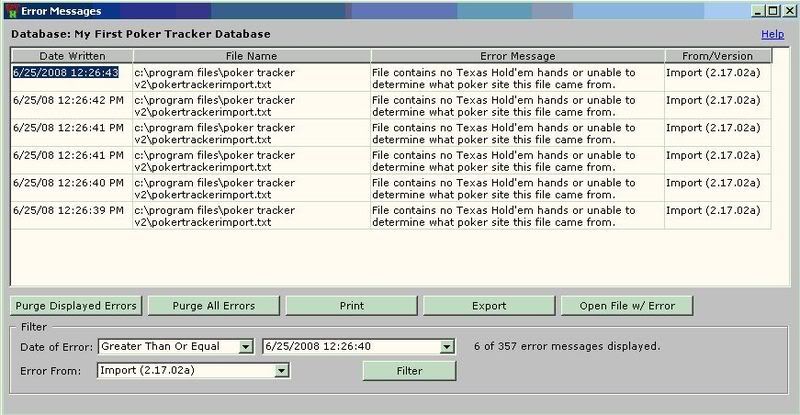Image resolution: width=800 pixels, height=415 pixels.
Task: Click the From/Version column header
Action: point(717,56)
